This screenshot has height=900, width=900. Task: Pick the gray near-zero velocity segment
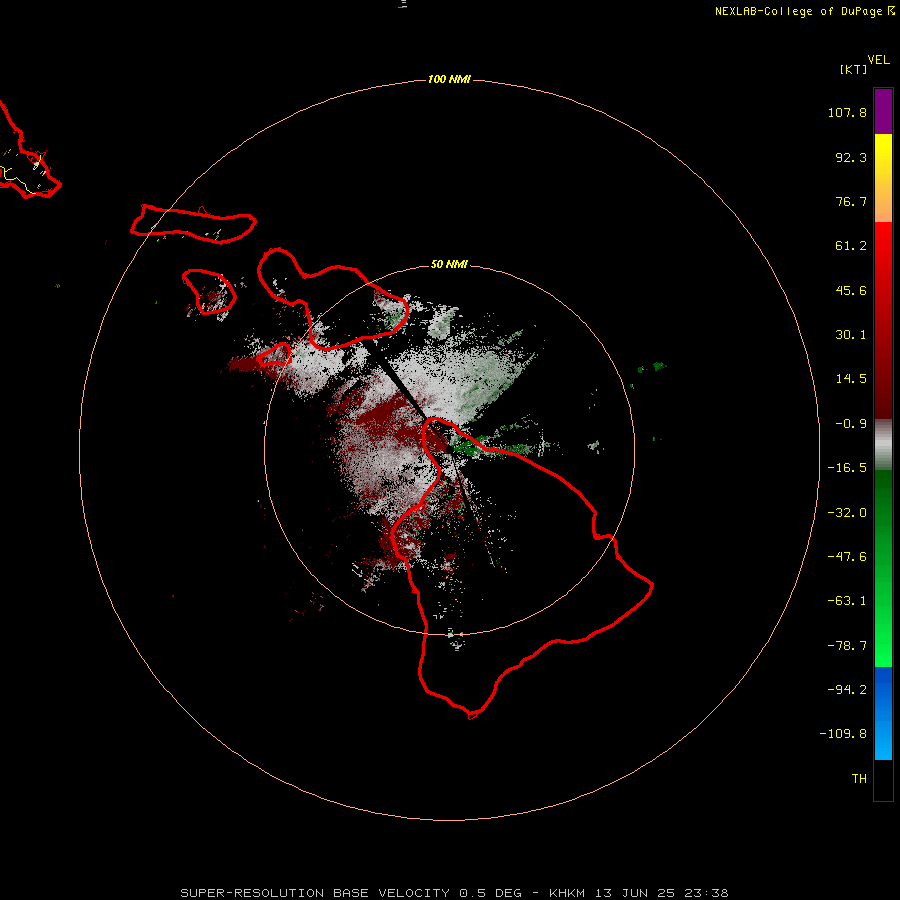point(883,445)
